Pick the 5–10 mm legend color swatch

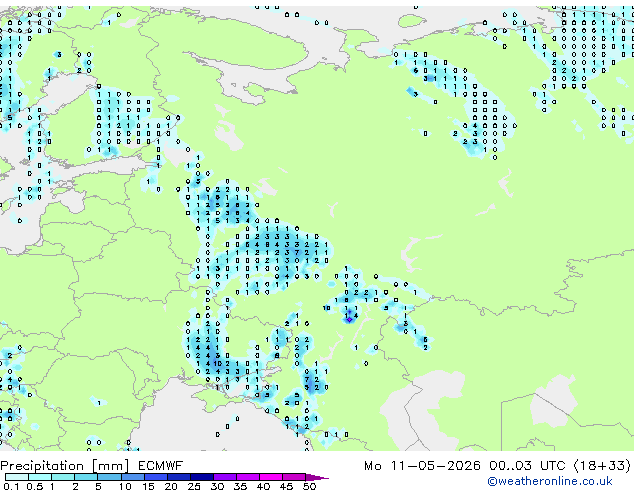[109, 477]
